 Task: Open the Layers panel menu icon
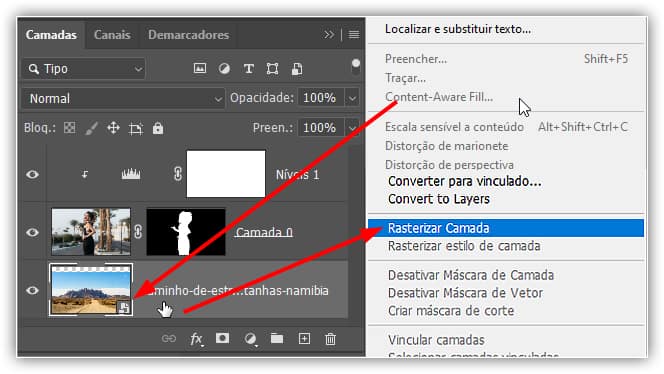coord(354,35)
